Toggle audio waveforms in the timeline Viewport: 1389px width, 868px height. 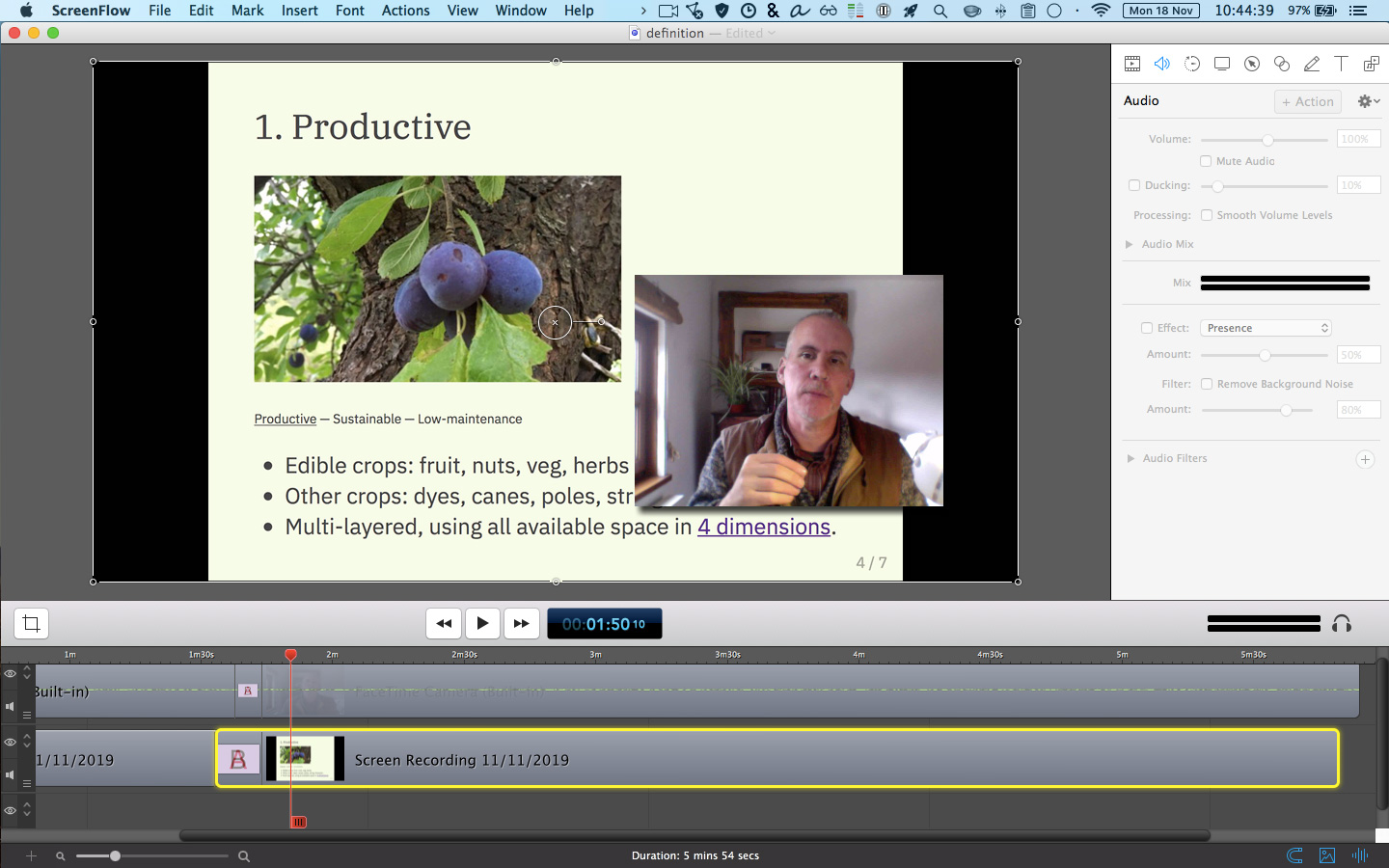click(1359, 855)
